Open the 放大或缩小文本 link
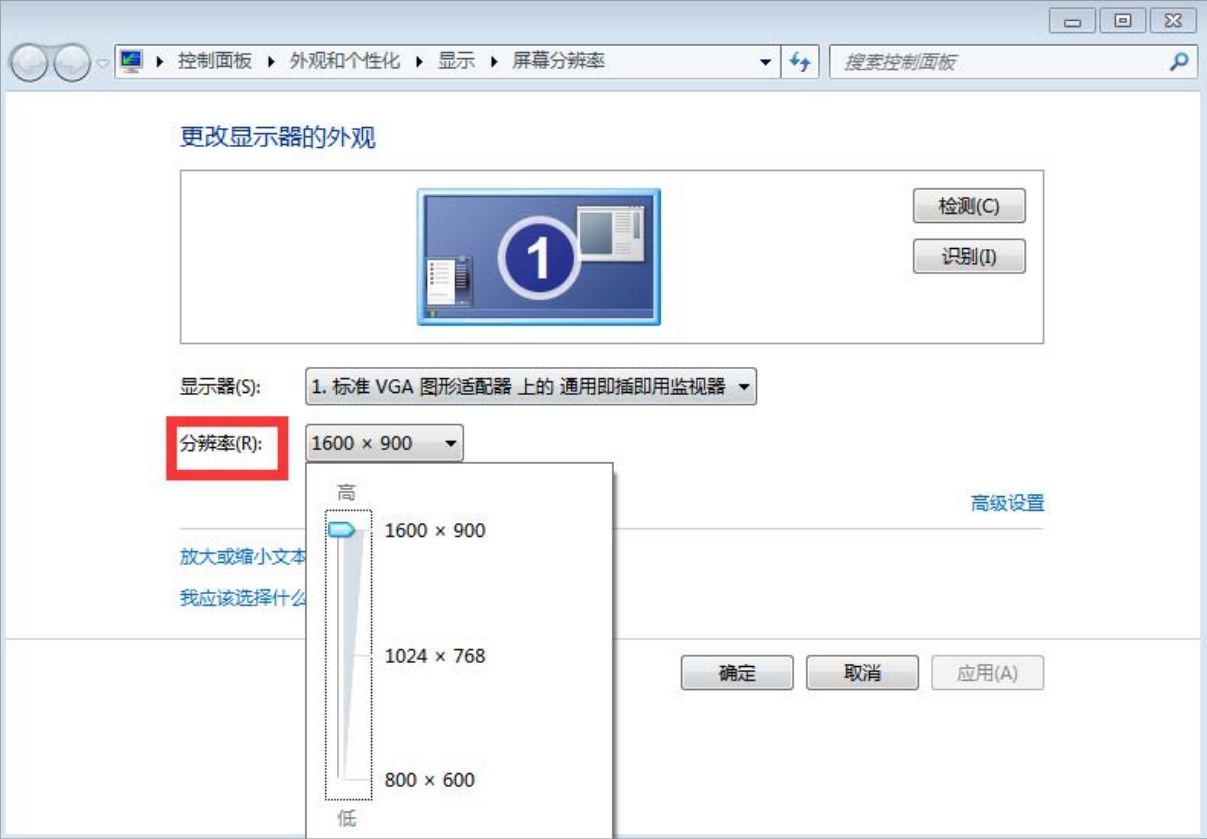This screenshot has height=839, width=1207. pos(242,557)
